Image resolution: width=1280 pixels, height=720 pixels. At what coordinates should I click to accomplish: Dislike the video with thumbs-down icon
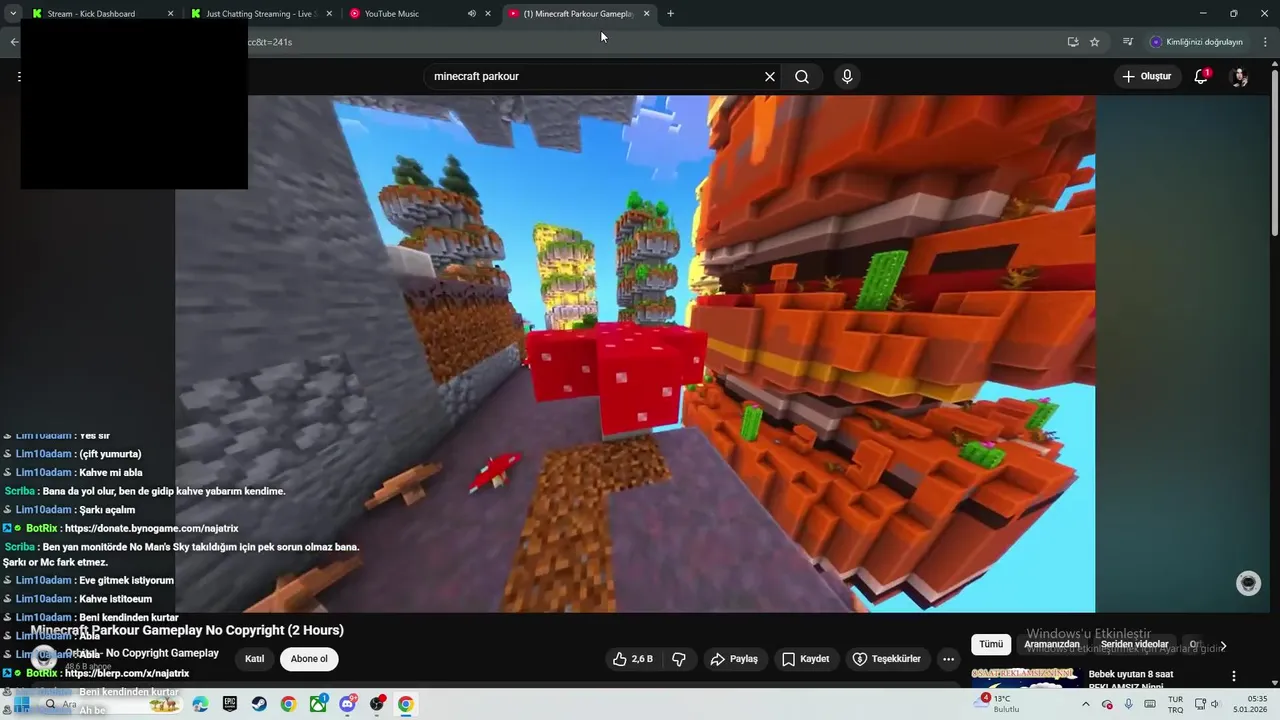tap(679, 659)
